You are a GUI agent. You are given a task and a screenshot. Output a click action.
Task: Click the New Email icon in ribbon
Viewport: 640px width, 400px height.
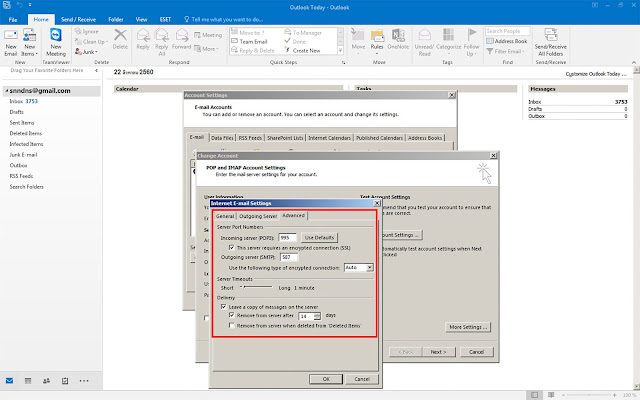coord(11,36)
